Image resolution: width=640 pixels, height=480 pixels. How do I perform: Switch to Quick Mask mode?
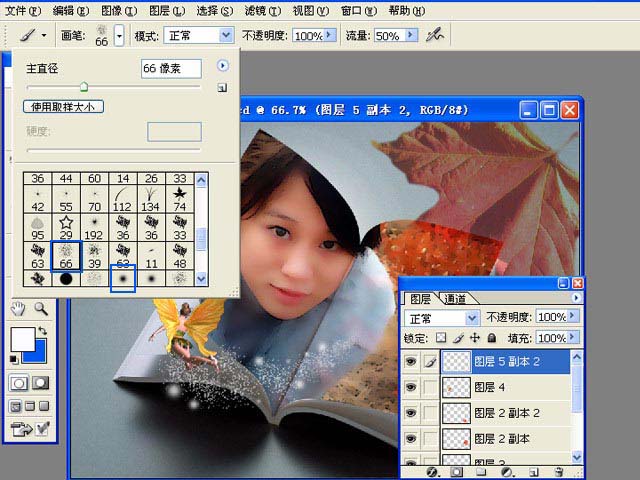[41, 383]
